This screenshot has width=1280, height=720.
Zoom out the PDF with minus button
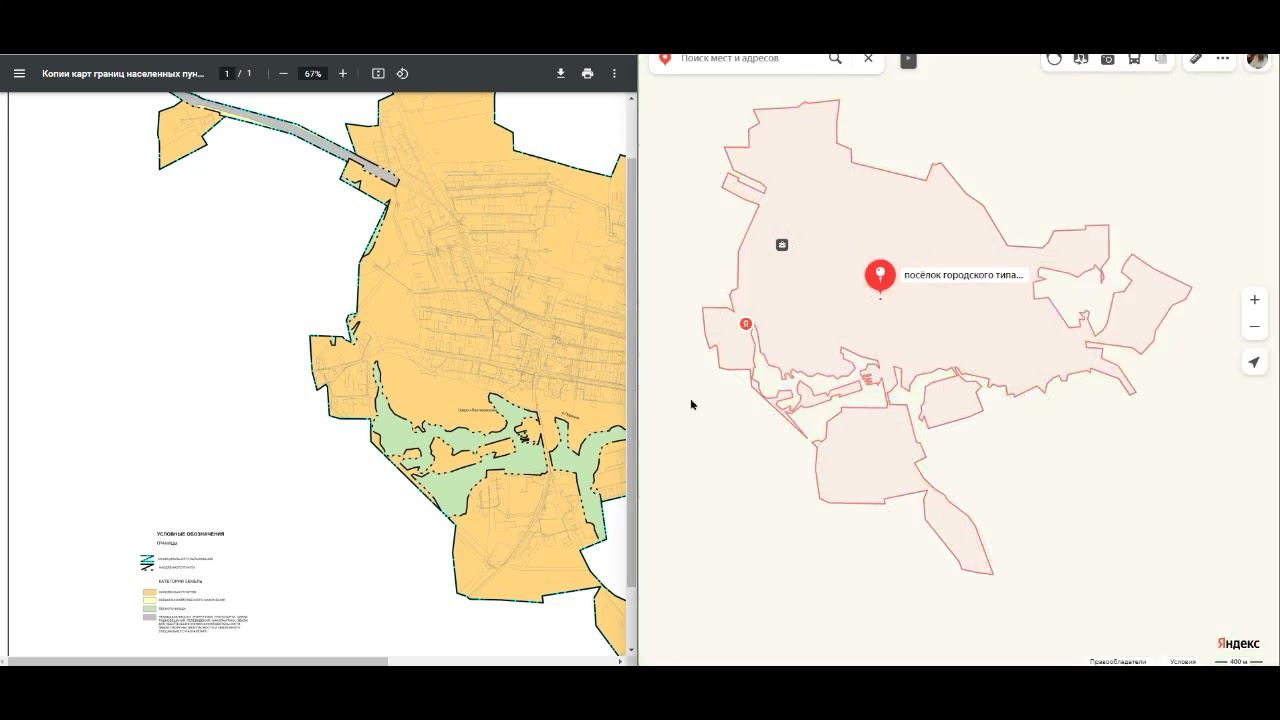point(283,73)
